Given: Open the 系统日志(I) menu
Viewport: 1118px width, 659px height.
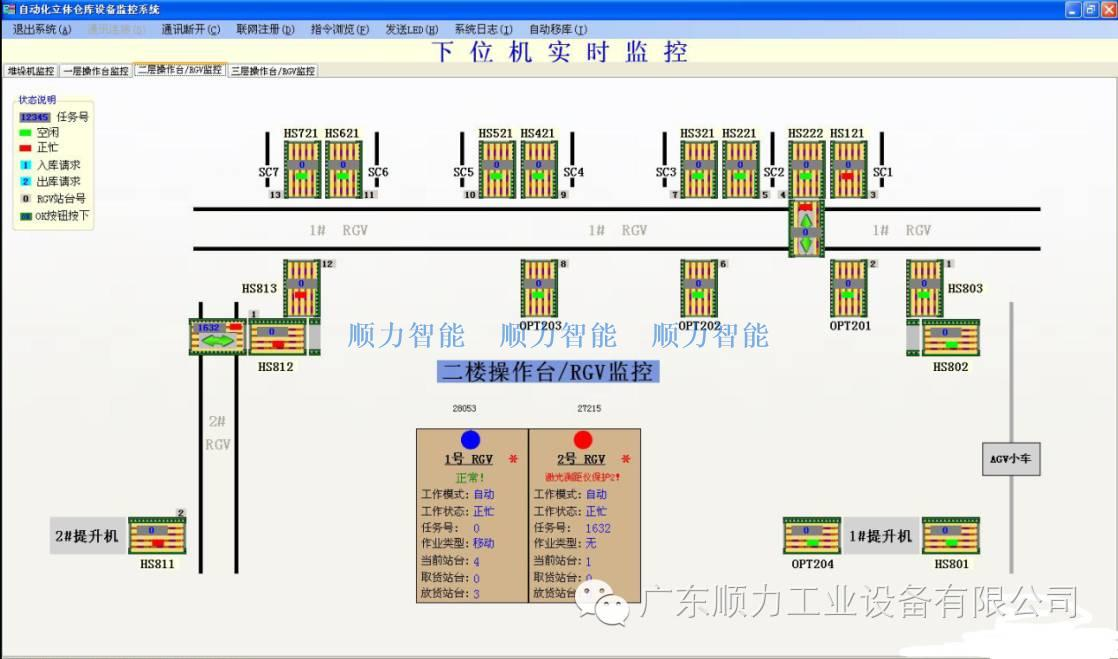Looking at the screenshot, I should click(484, 29).
